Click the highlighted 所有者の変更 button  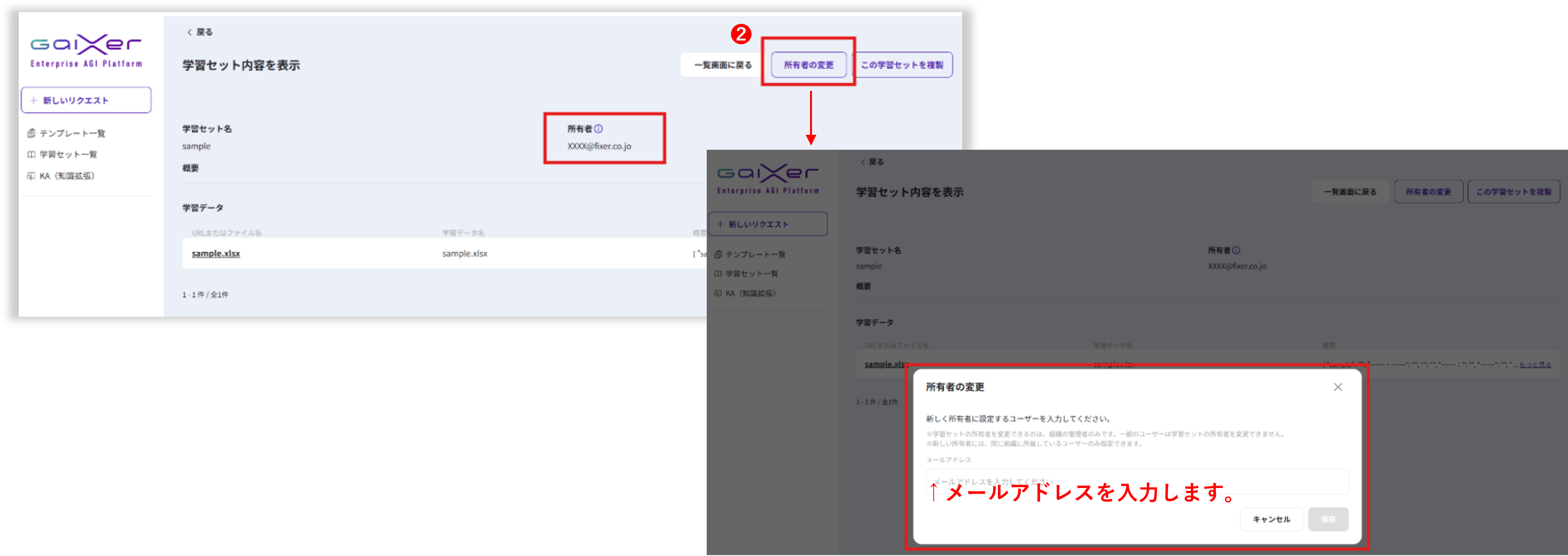[808, 65]
